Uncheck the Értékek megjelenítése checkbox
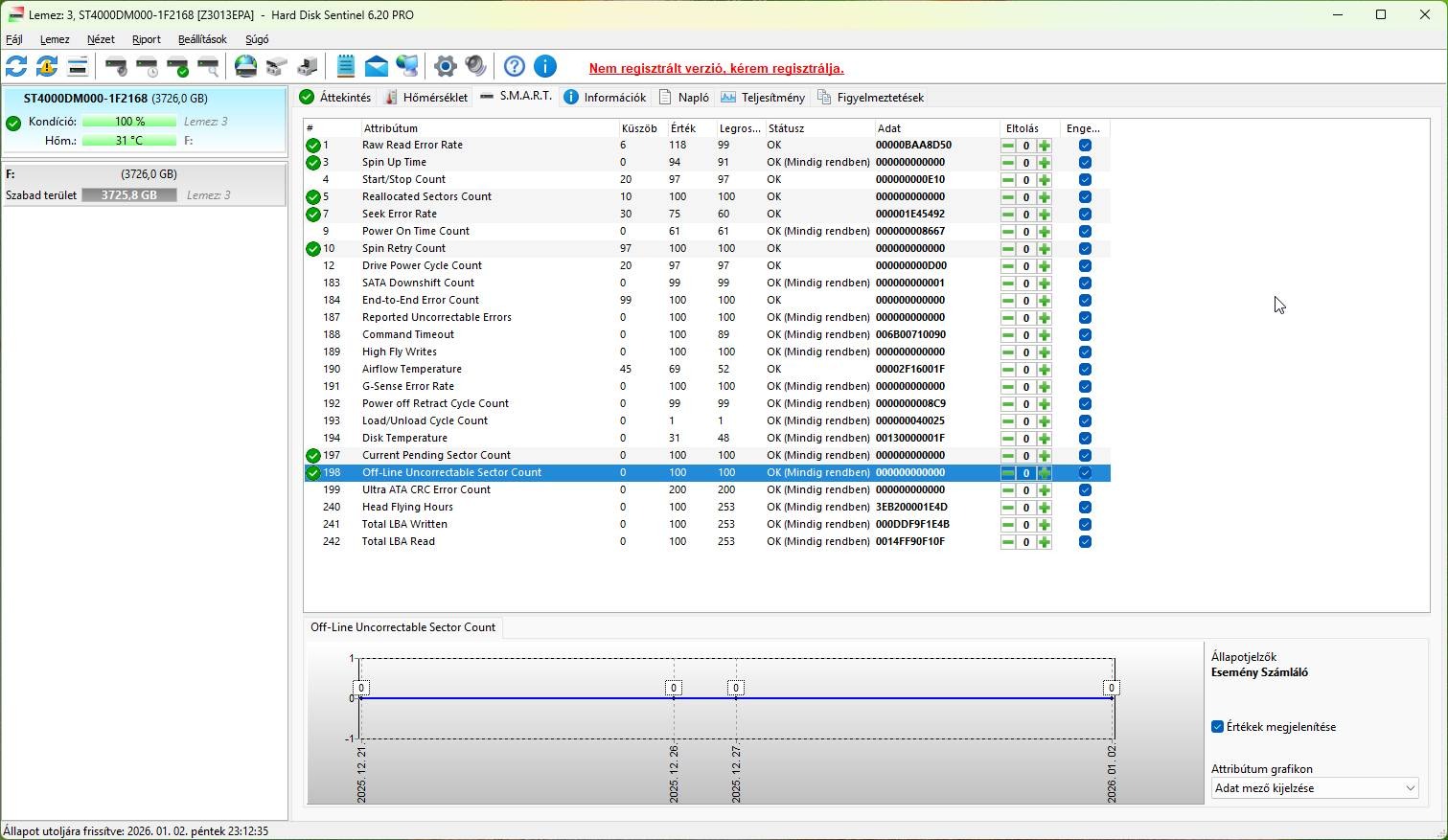 click(1218, 727)
